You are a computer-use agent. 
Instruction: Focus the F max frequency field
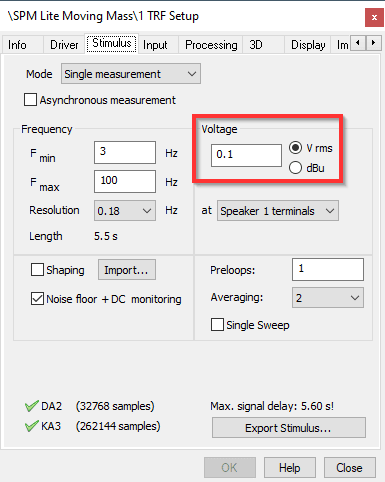[125, 181]
